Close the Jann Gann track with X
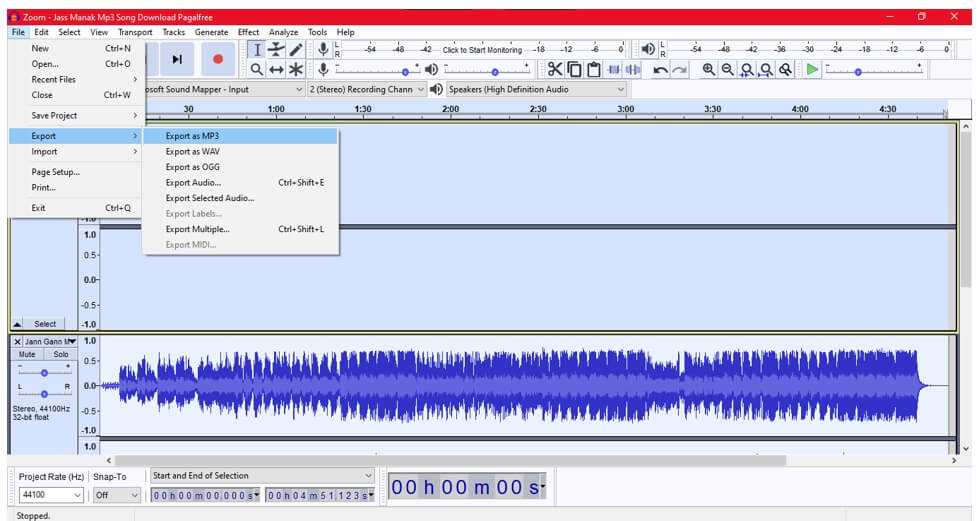 click(17, 341)
